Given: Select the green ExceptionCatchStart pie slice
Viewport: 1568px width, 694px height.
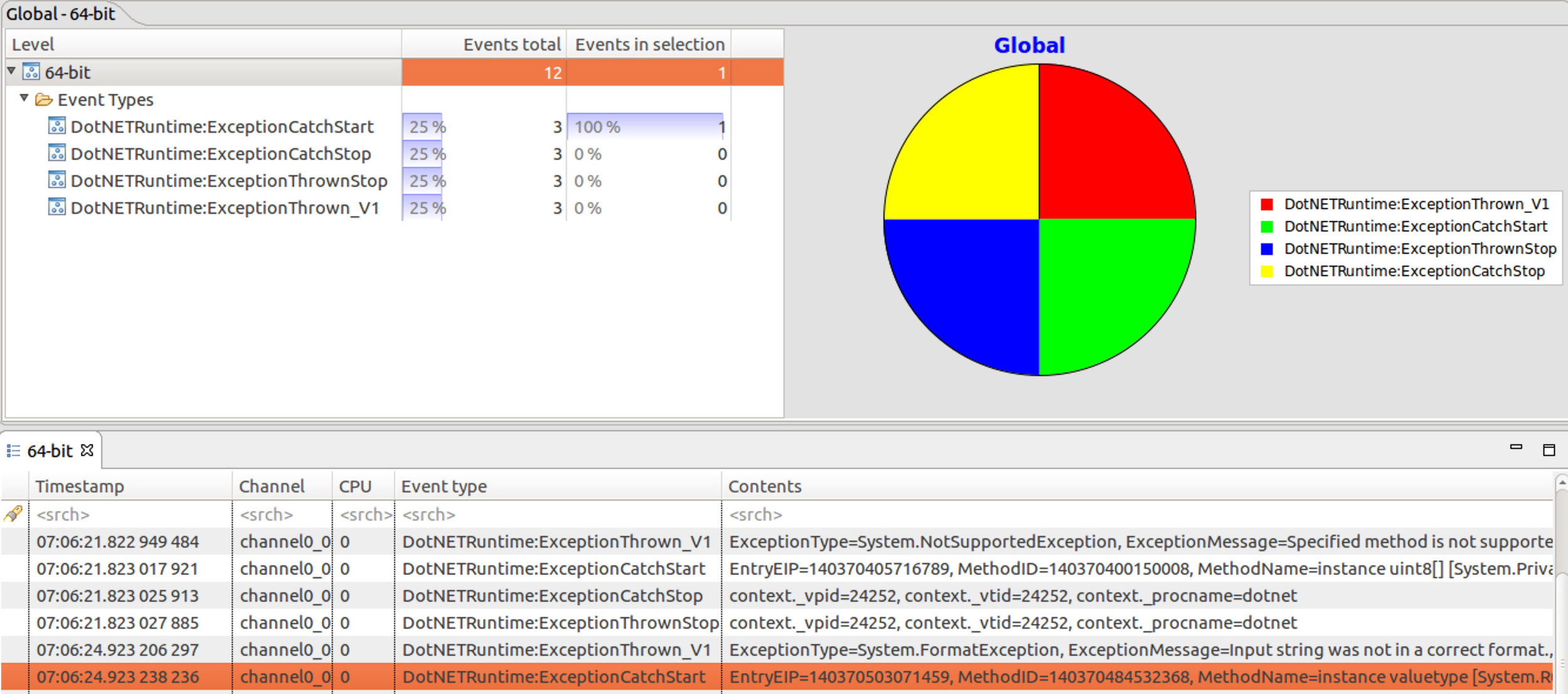Looking at the screenshot, I should pos(1110,288).
